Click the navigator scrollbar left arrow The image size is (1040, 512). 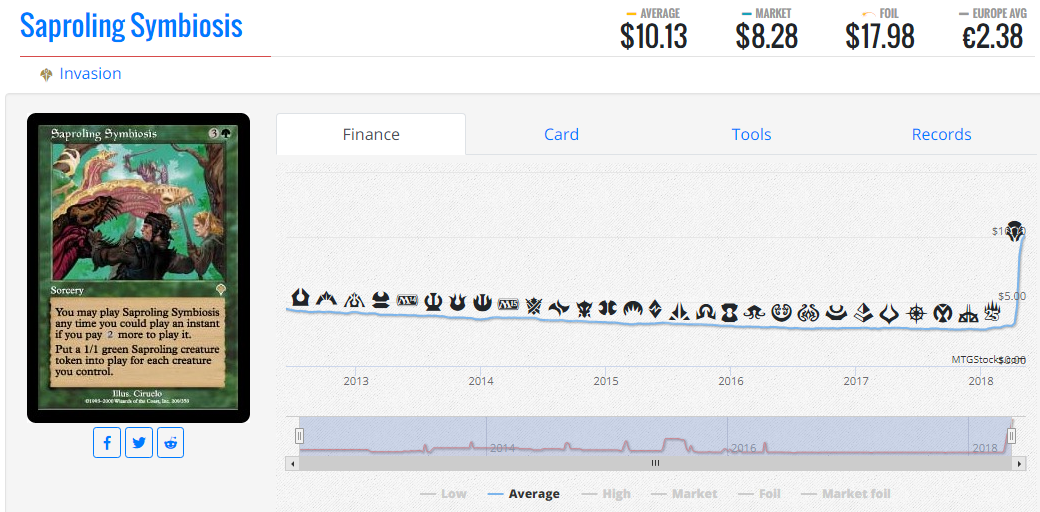(x=292, y=463)
